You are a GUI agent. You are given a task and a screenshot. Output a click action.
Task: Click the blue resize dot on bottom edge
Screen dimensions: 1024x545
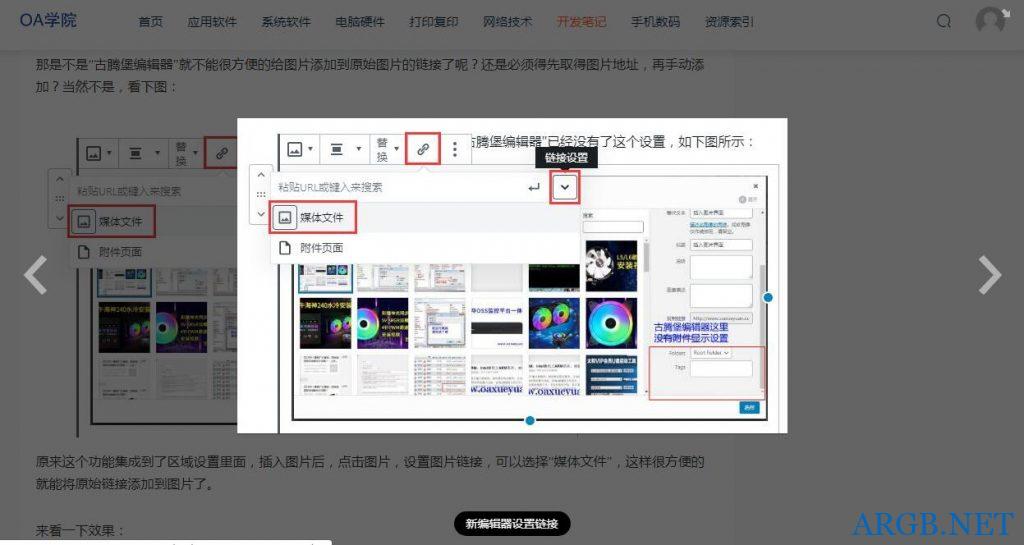(x=530, y=420)
